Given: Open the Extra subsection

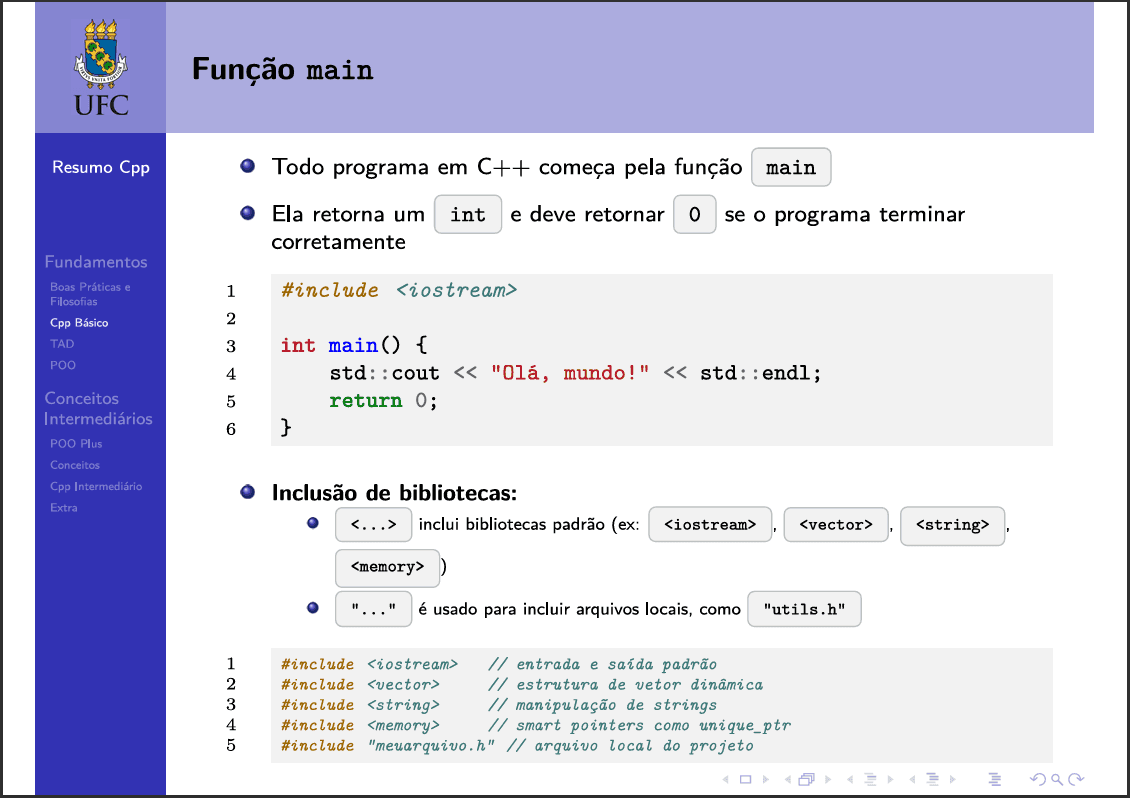Looking at the screenshot, I should (63, 507).
